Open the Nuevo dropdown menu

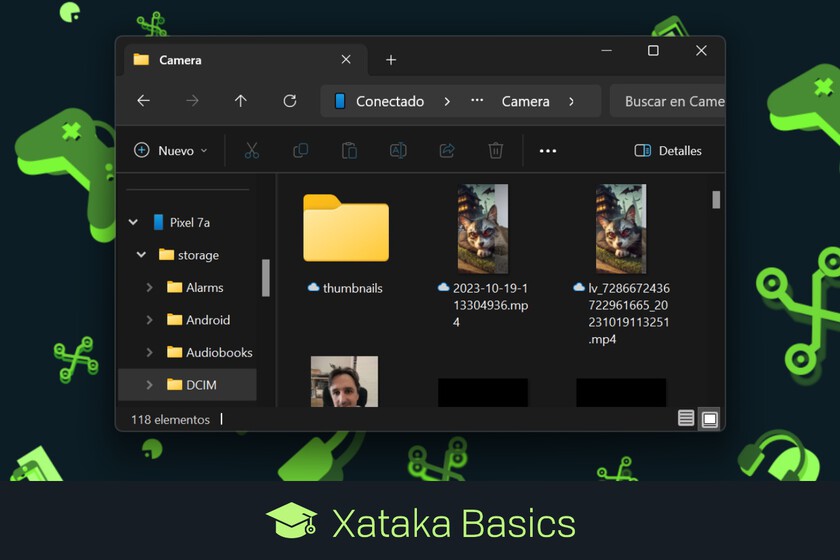click(171, 151)
